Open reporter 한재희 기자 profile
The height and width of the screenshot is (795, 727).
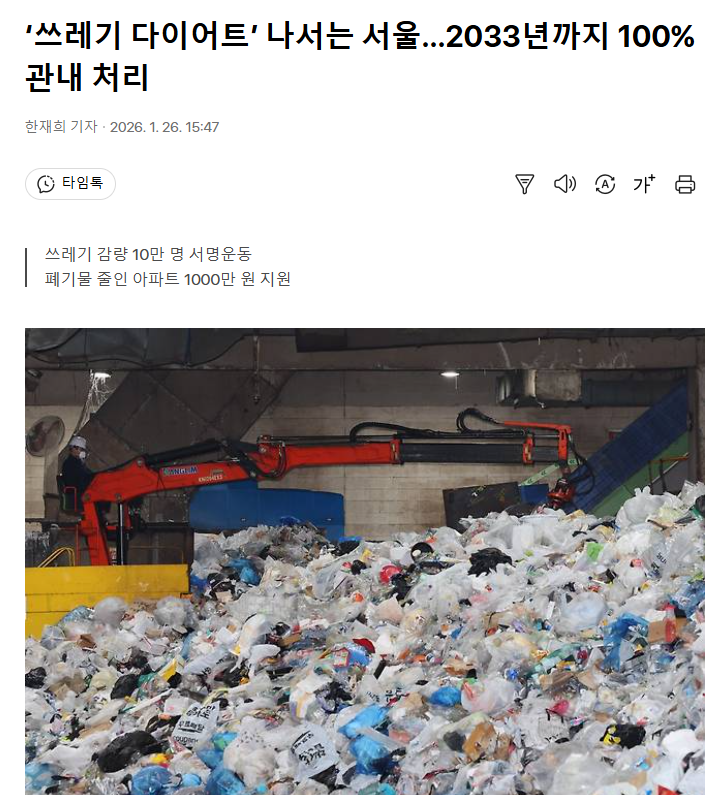(61, 126)
